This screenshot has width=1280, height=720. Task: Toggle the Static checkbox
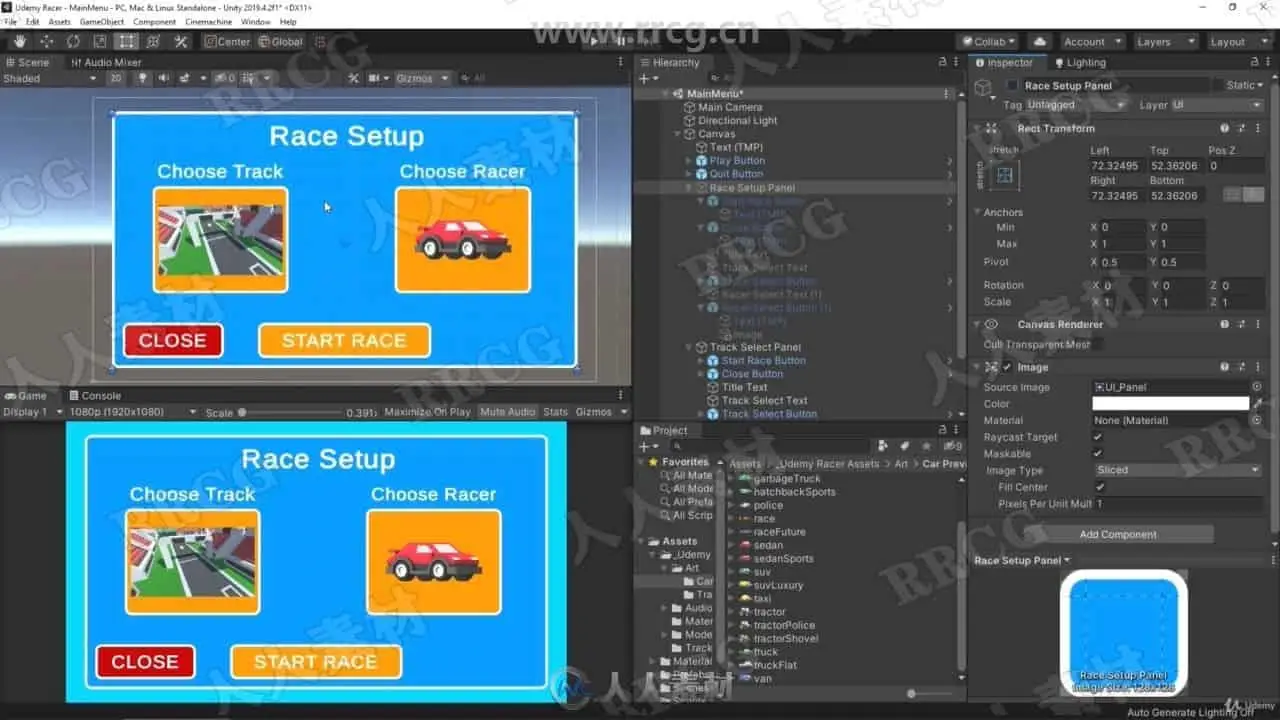pyautogui.click(x=1218, y=86)
